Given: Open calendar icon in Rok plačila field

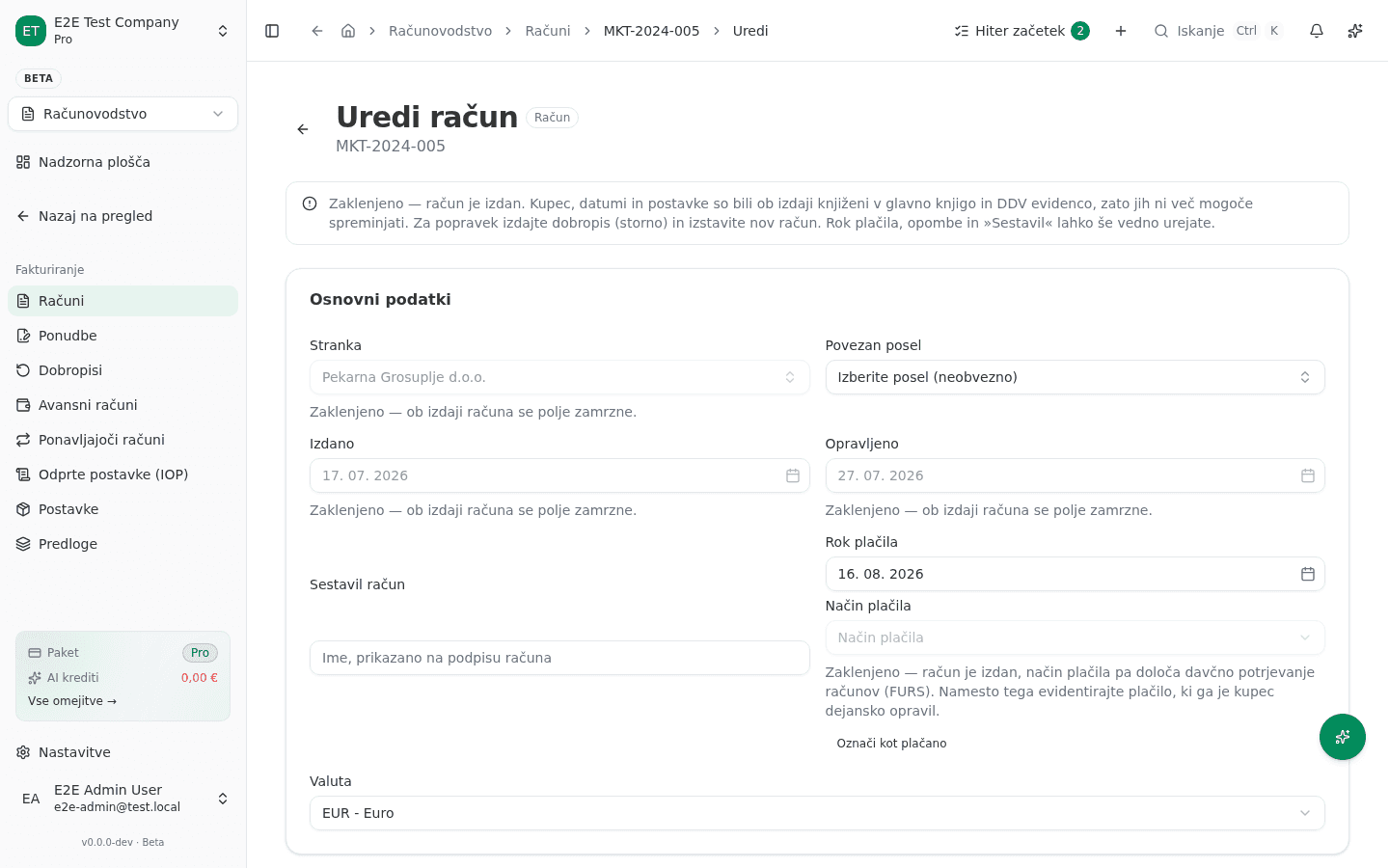Looking at the screenshot, I should (x=1307, y=574).
